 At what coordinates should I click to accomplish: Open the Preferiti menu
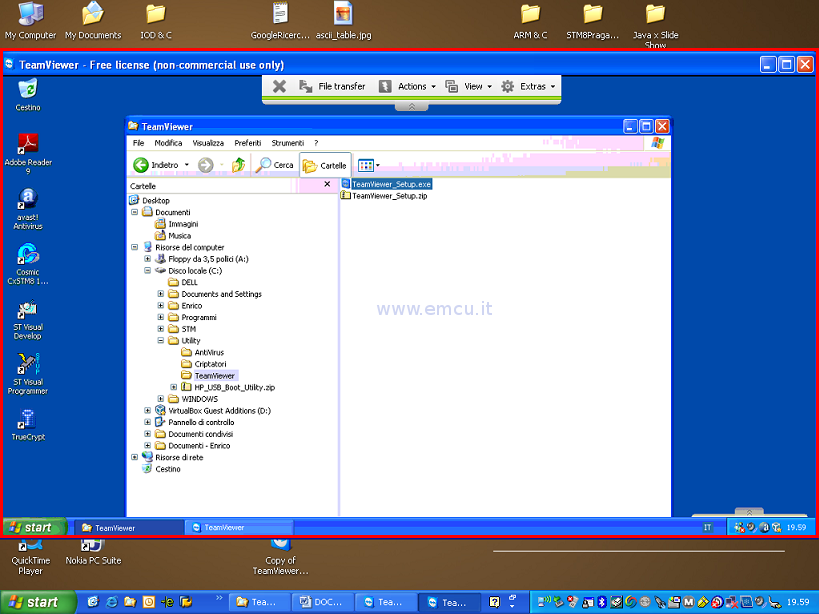click(248, 143)
